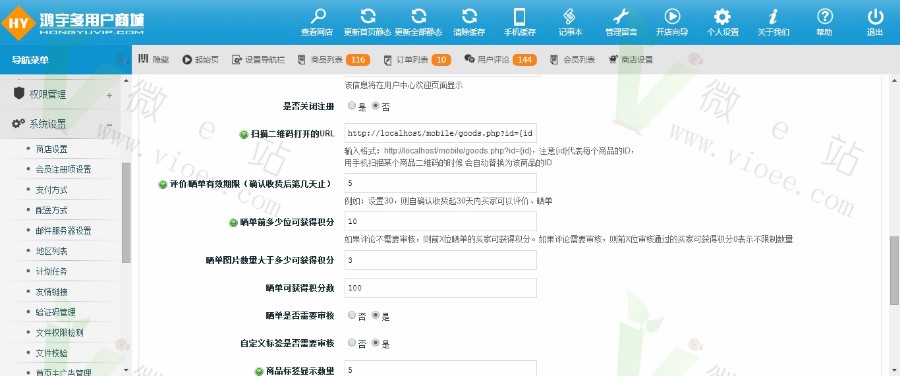Open 个人设置 gear icon

[x=722, y=16]
